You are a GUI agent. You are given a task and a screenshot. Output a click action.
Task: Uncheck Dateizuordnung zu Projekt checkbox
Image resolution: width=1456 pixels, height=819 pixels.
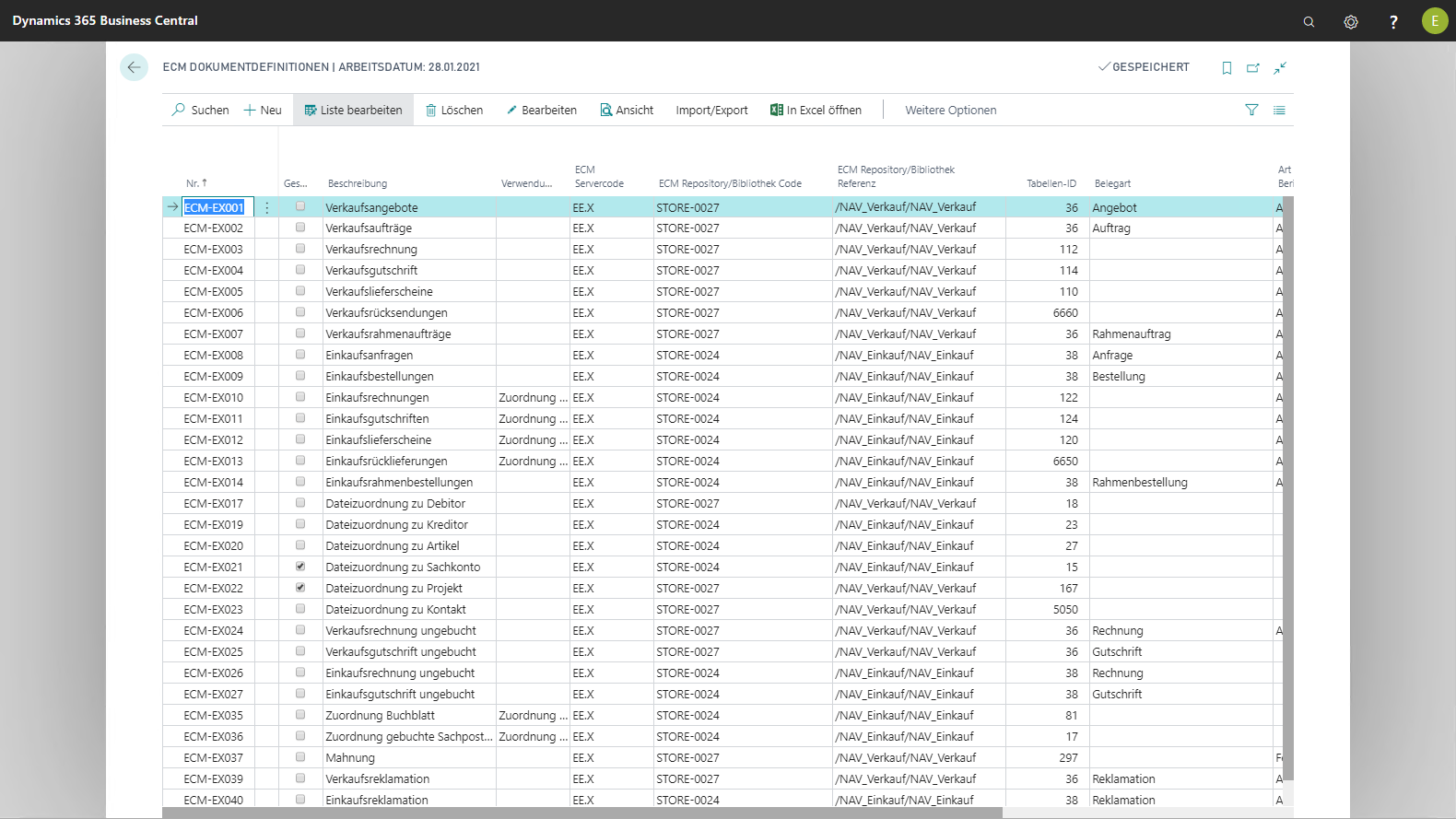[300, 587]
